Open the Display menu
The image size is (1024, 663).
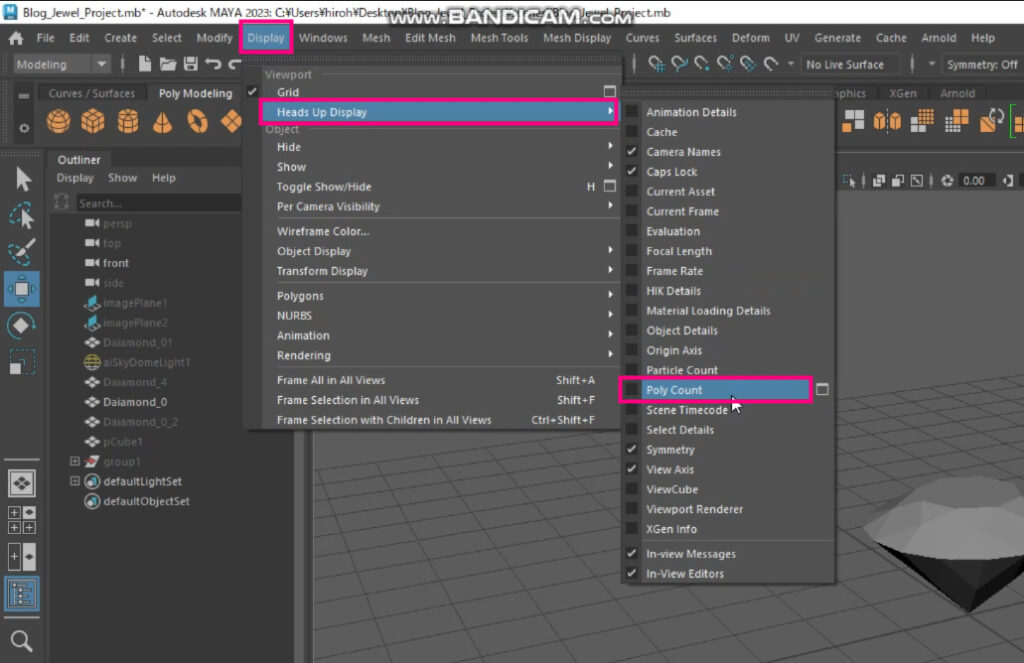(x=266, y=38)
